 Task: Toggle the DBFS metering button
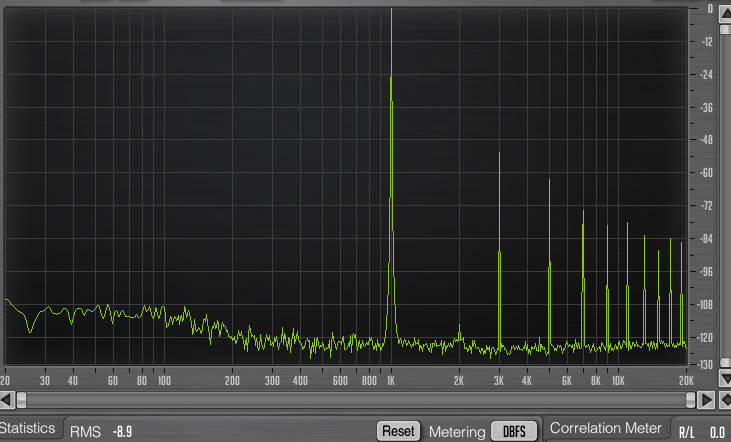coord(514,431)
